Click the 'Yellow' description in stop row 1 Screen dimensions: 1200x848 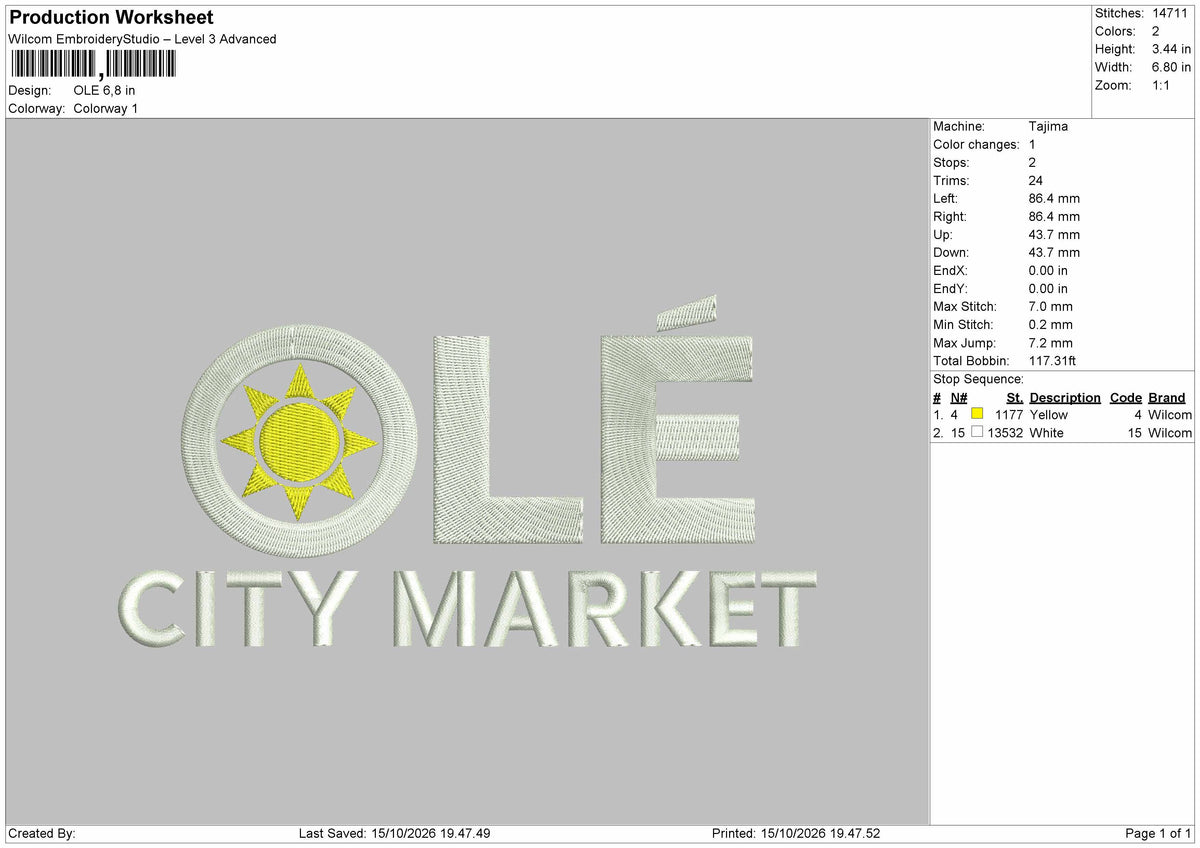pyautogui.click(x=1049, y=414)
